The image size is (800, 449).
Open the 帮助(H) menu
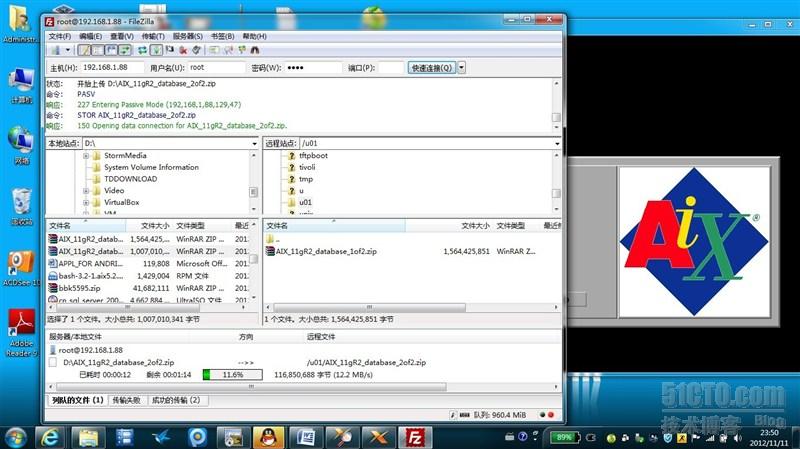[254, 36]
